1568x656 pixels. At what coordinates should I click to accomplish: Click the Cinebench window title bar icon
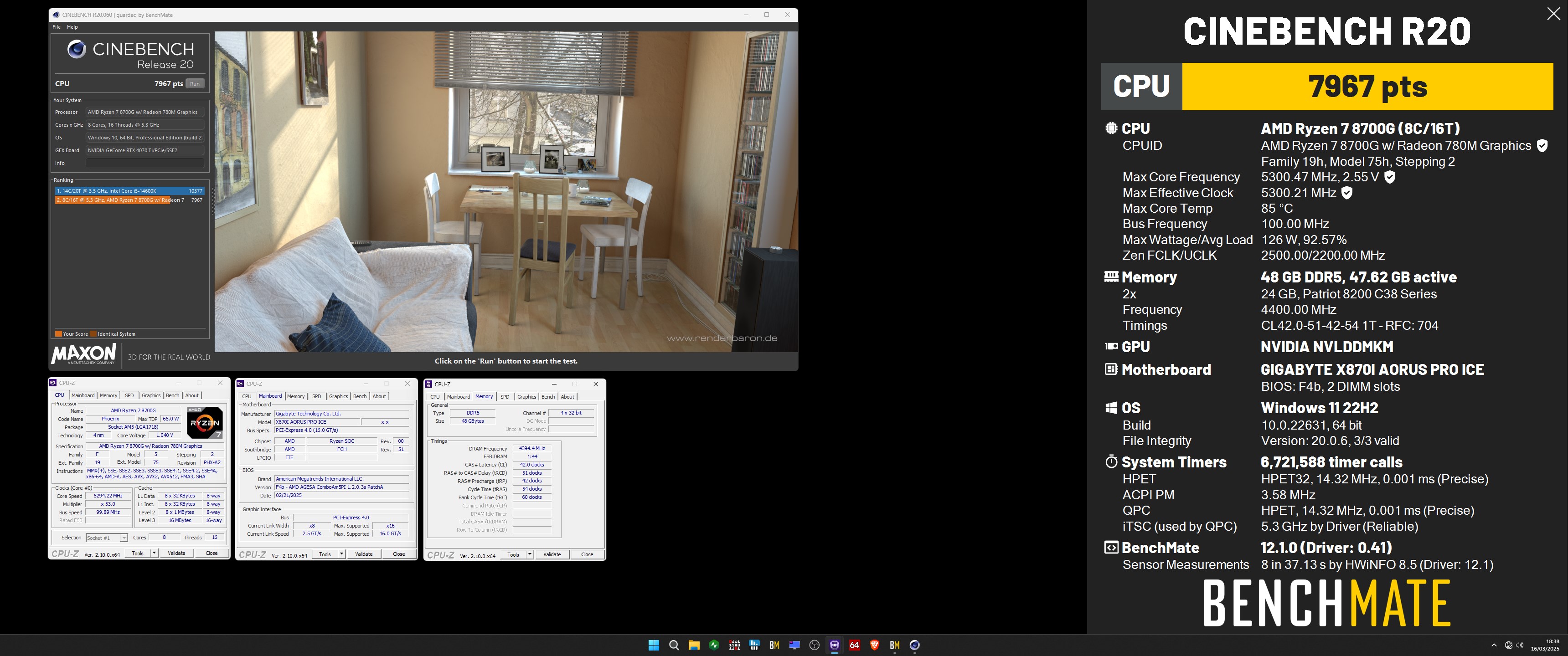click(57, 15)
